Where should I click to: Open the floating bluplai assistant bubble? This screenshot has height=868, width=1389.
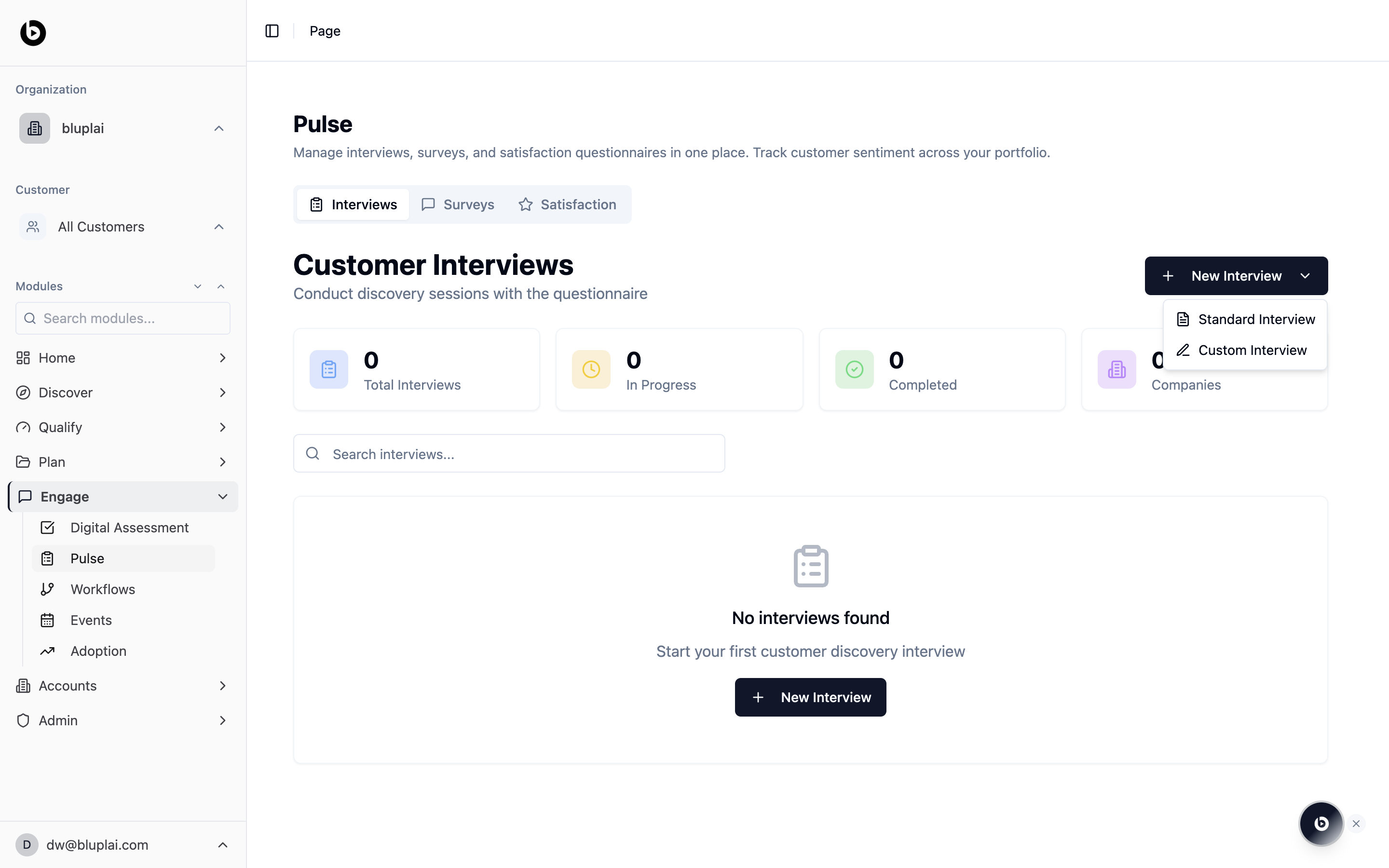pos(1321,823)
